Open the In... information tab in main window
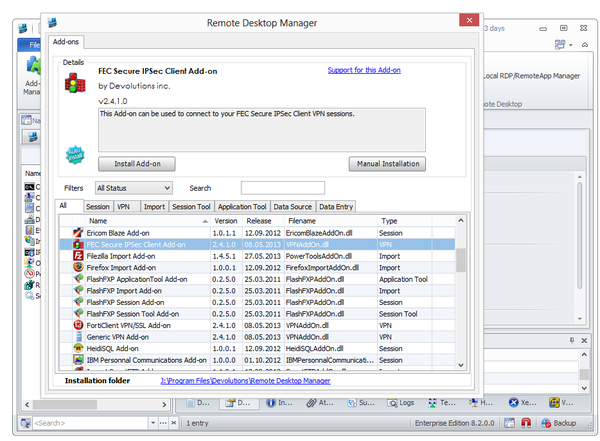Image resolution: width=600 pixels, height=441 pixels. coord(279,403)
